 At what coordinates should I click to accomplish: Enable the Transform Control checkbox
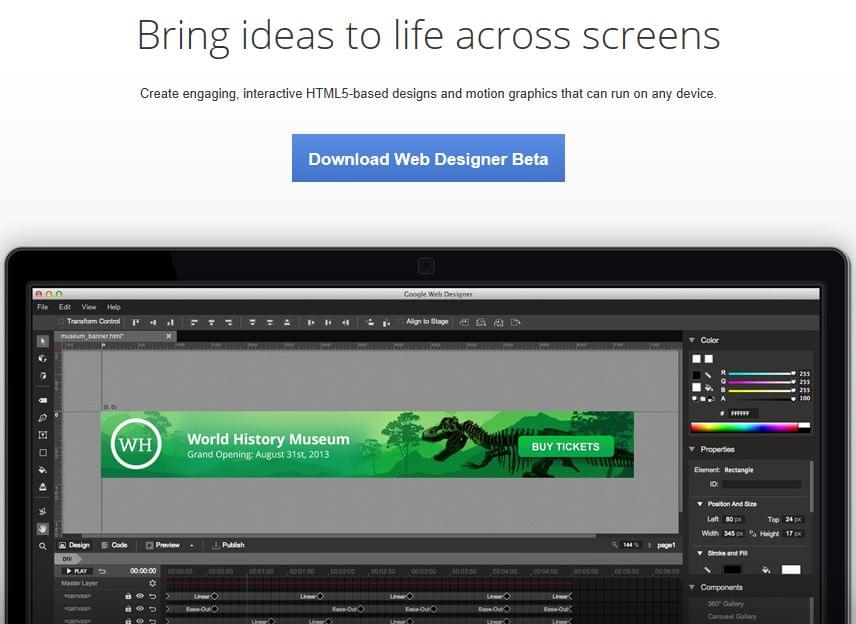[61, 322]
